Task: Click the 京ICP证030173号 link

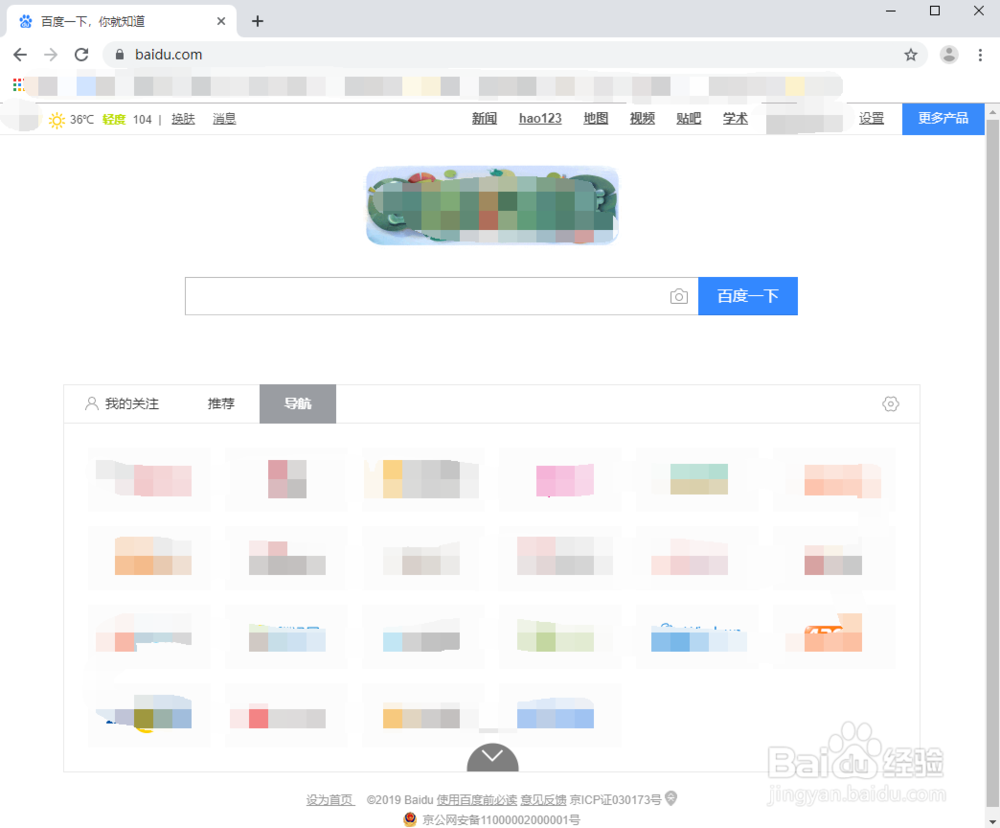Action: (x=615, y=800)
